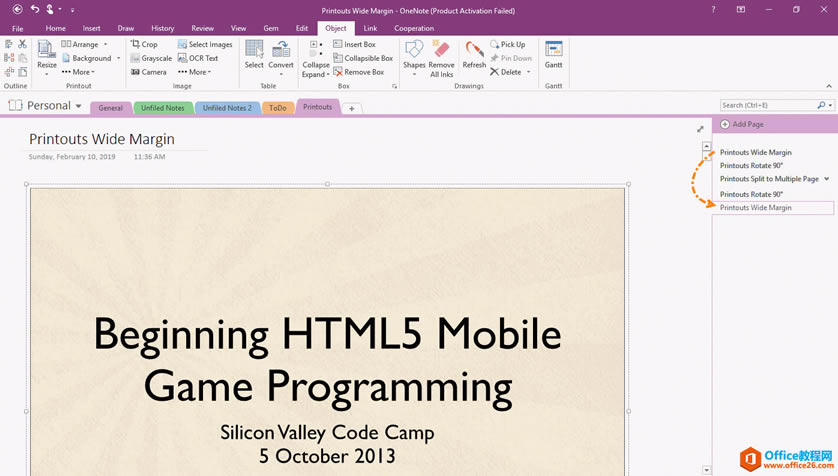Click the Arrange printout option
This screenshot has height=476, width=838.
click(x=80, y=44)
